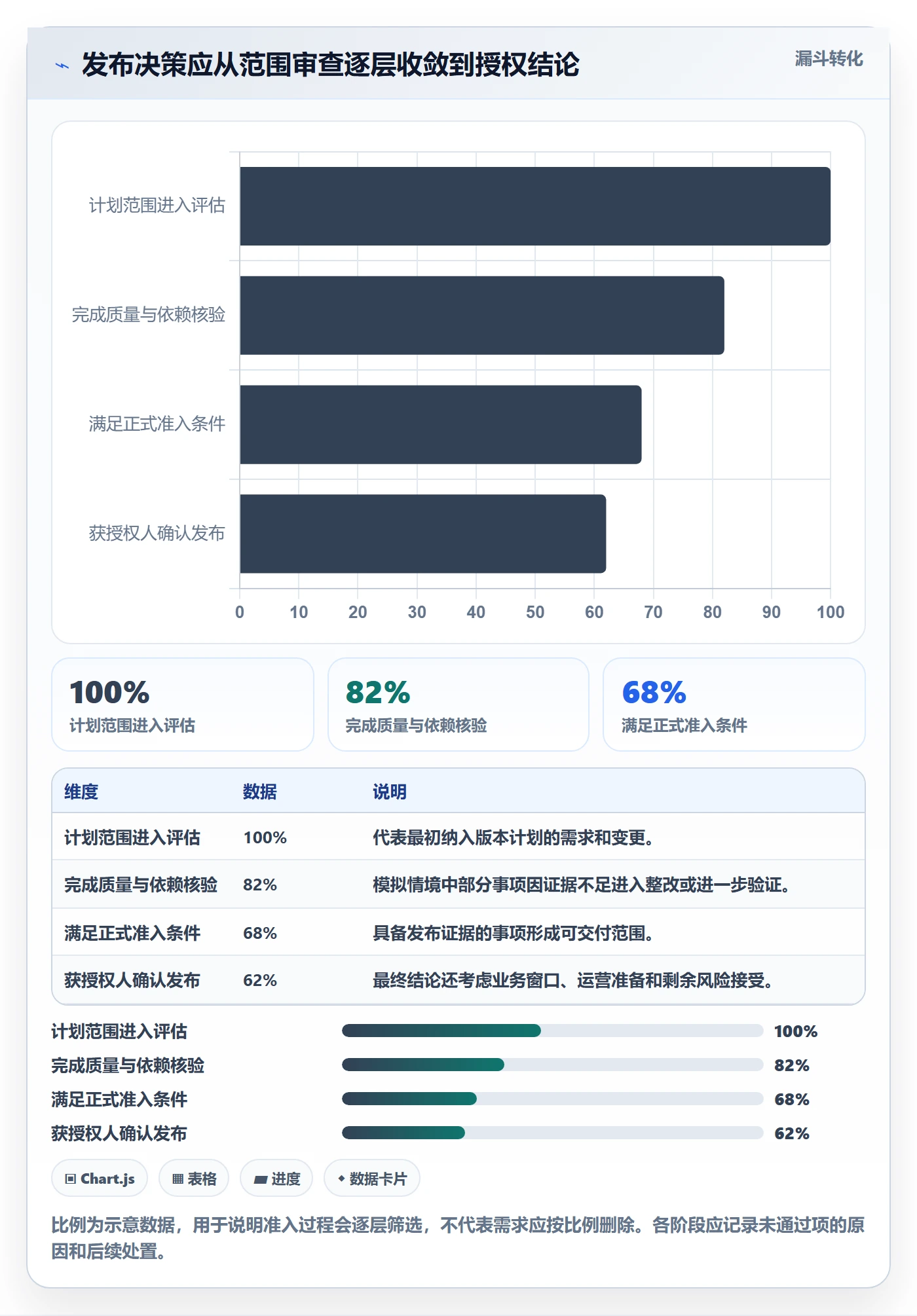Viewport: 917px width, 1316px height.
Task: Click the 50 tick on the chart axis
Action: pos(535,612)
